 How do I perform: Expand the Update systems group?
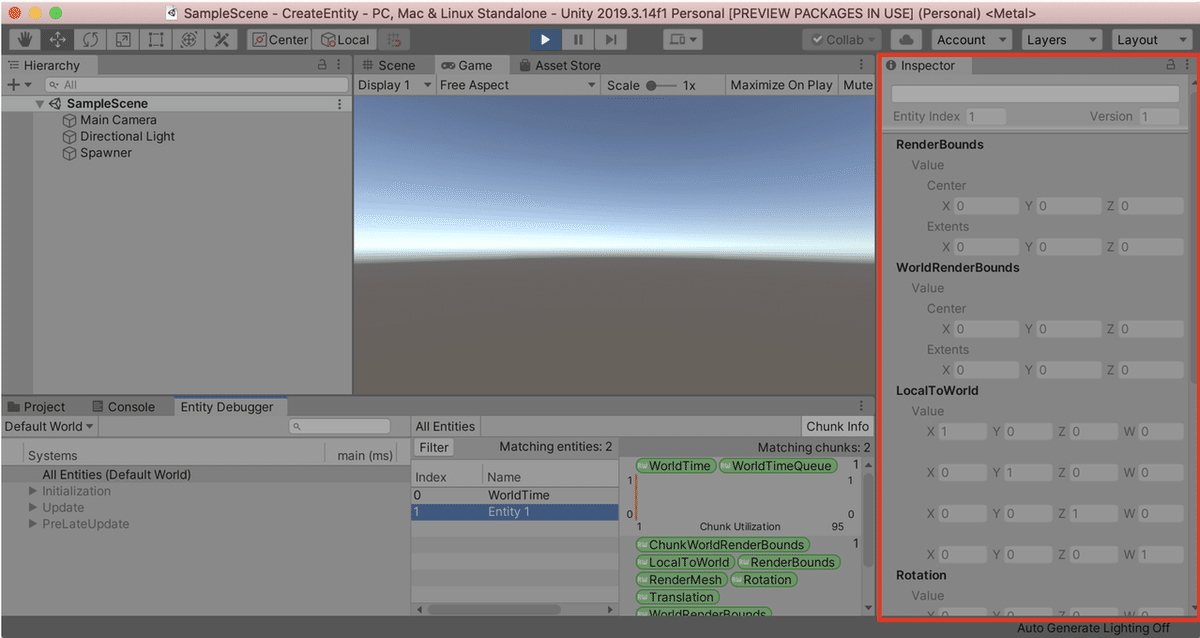point(33,507)
